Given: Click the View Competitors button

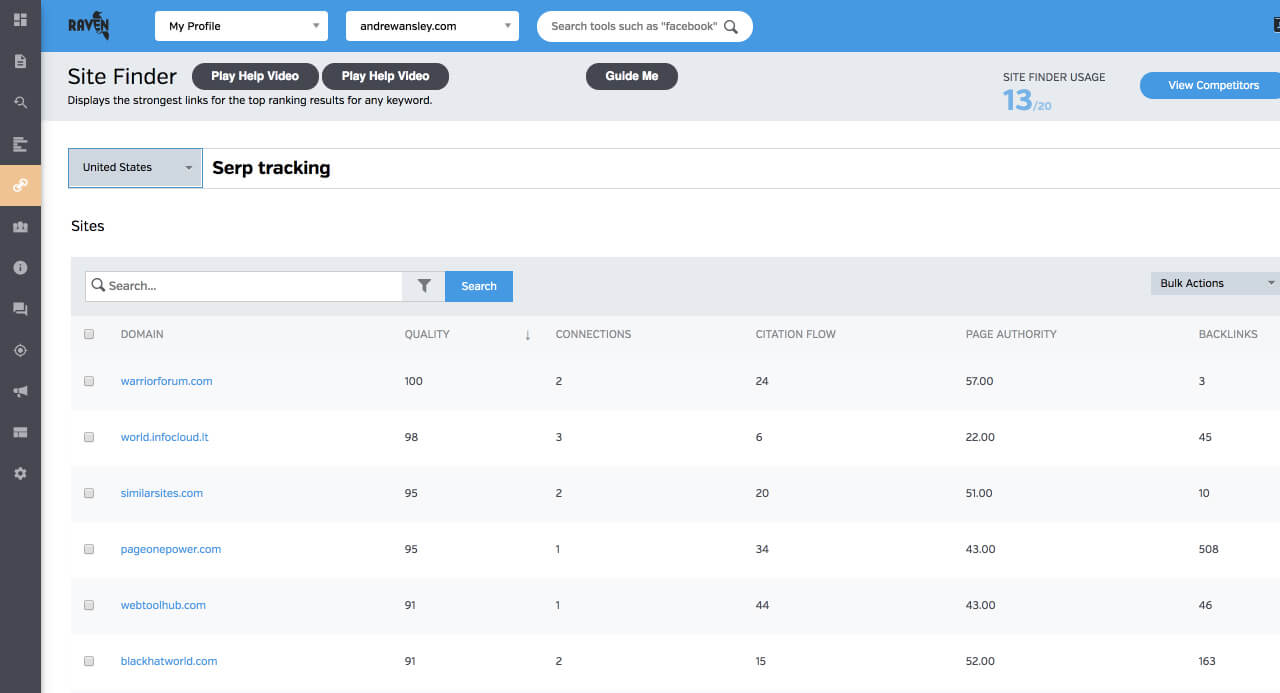Looking at the screenshot, I should (1213, 85).
